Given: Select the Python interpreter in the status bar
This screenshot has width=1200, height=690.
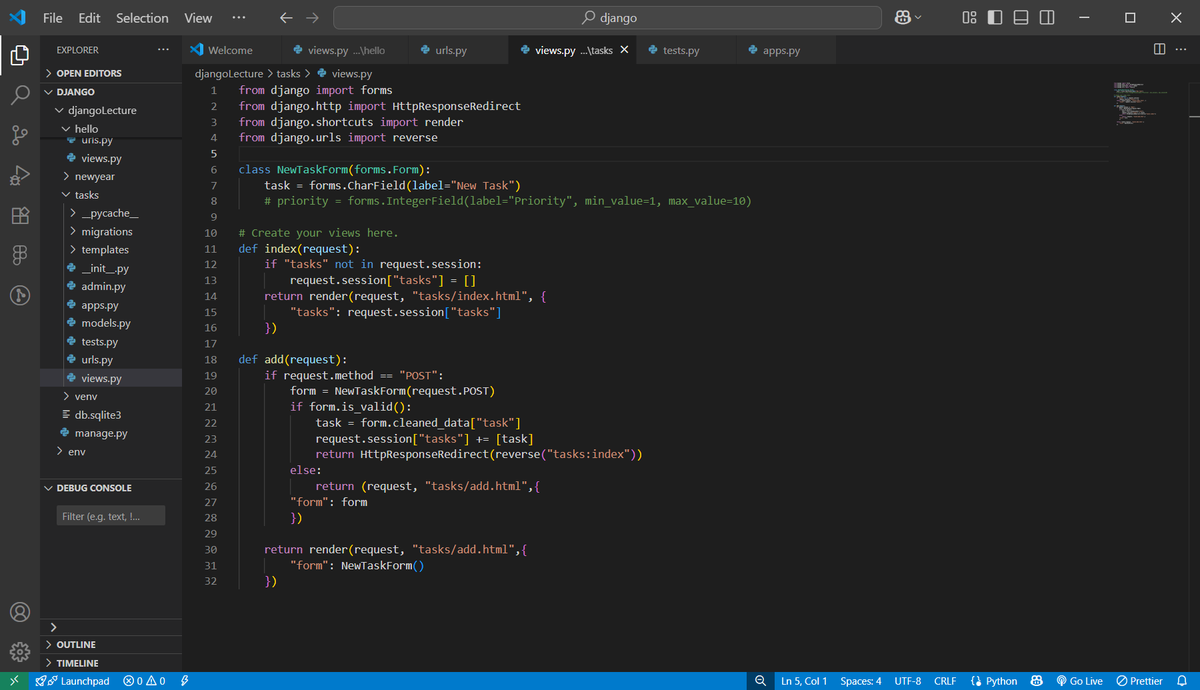Looking at the screenshot, I should coord(993,680).
